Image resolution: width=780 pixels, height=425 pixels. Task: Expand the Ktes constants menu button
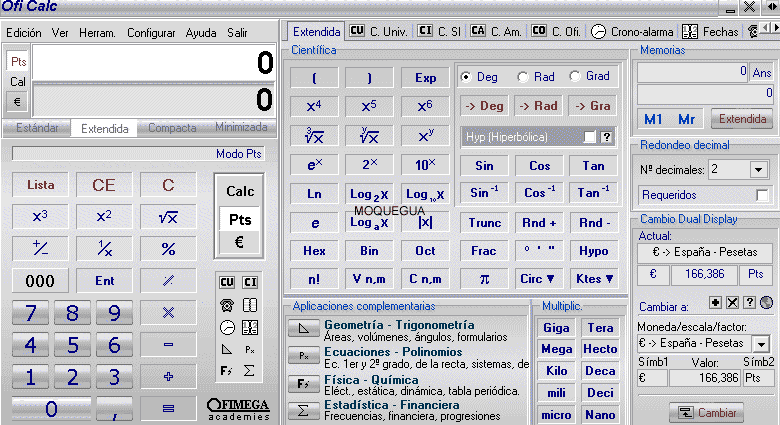pyautogui.click(x=594, y=279)
